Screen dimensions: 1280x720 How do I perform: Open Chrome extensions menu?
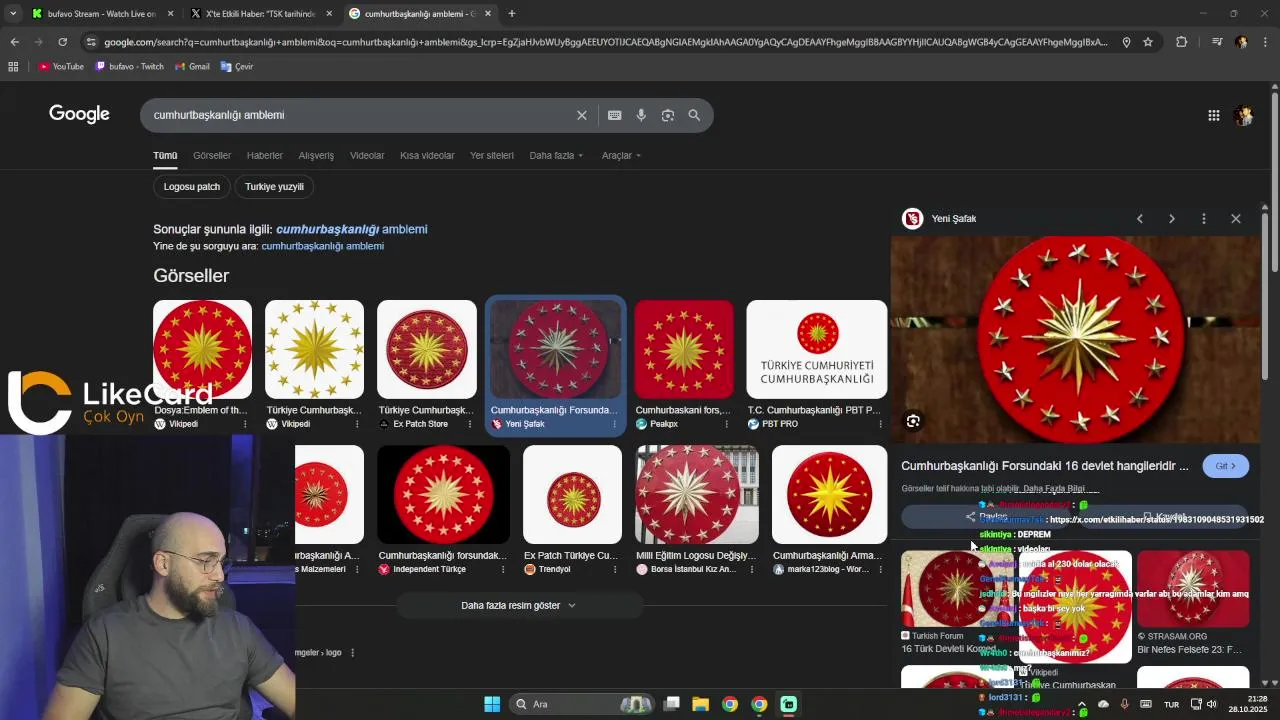click(1181, 42)
